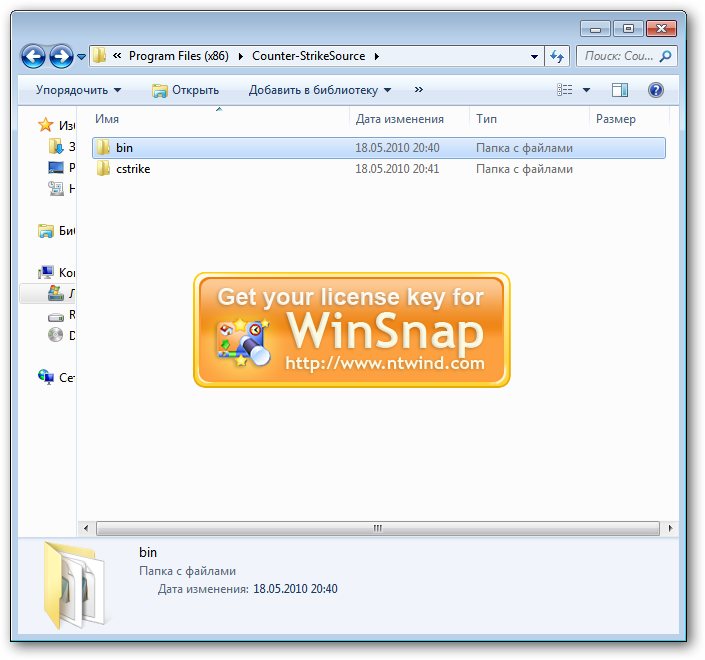
Task: Open address bar history dropdown
Action: (534, 56)
